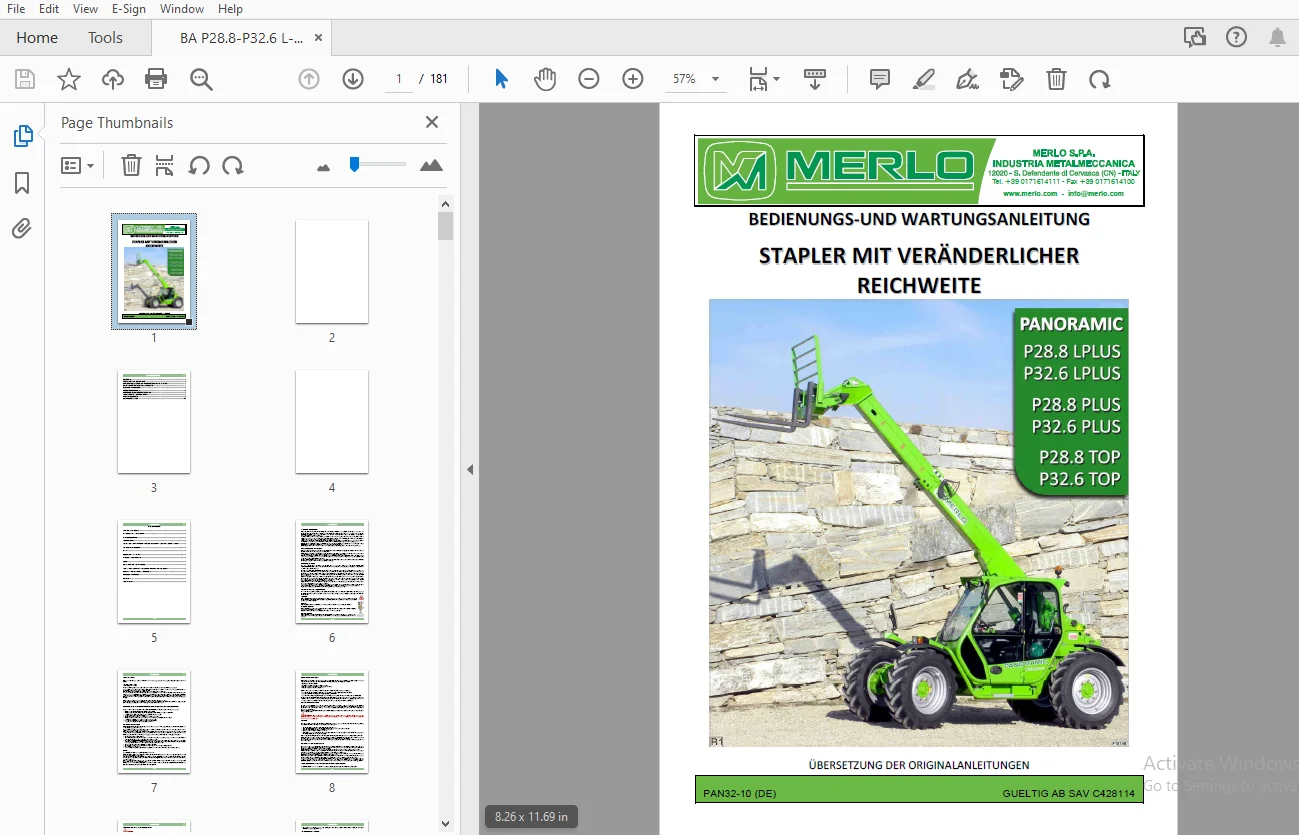Move the thumbnail size slider handle
The height and width of the screenshot is (835, 1299).
point(354,164)
